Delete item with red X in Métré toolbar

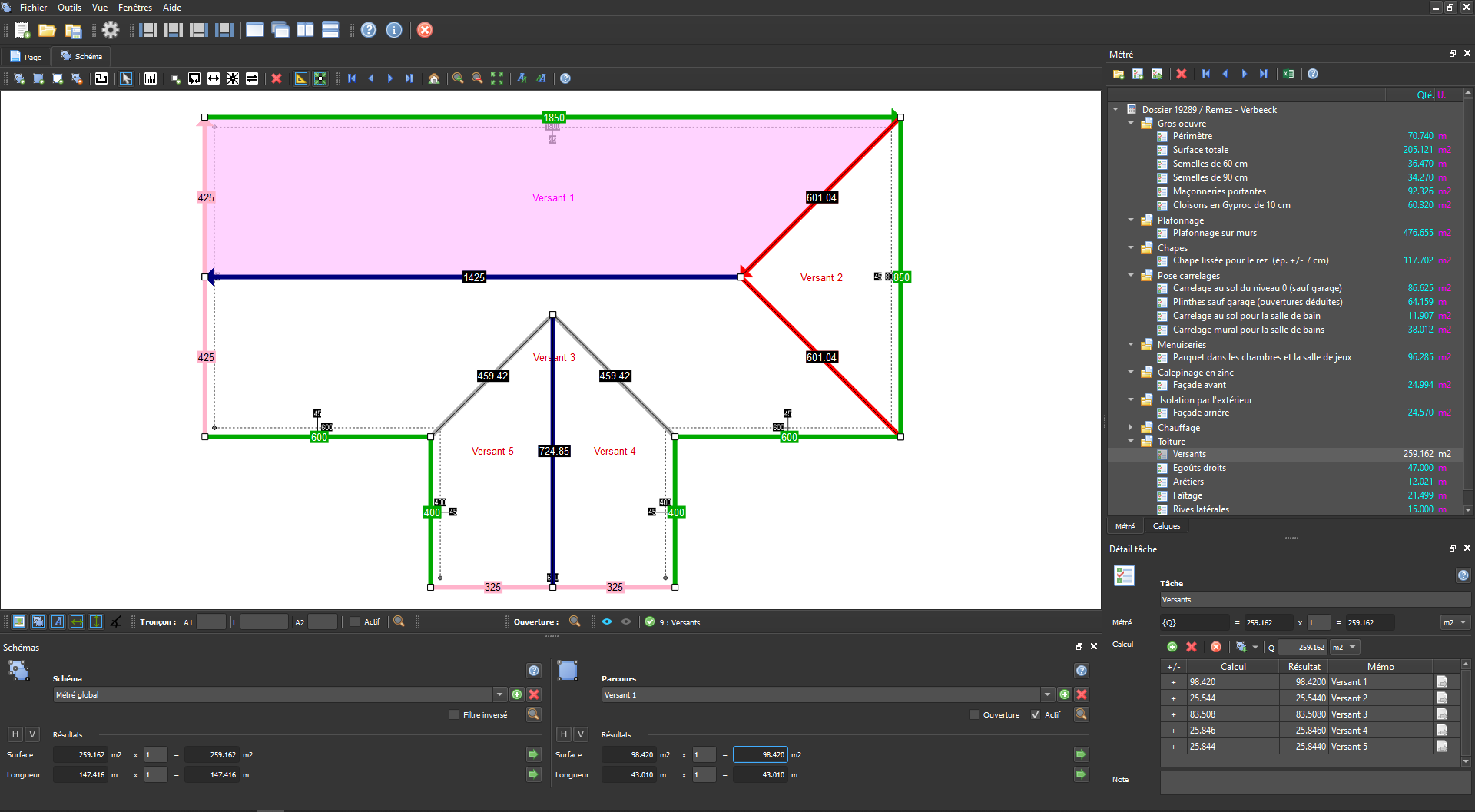[1182, 74]
